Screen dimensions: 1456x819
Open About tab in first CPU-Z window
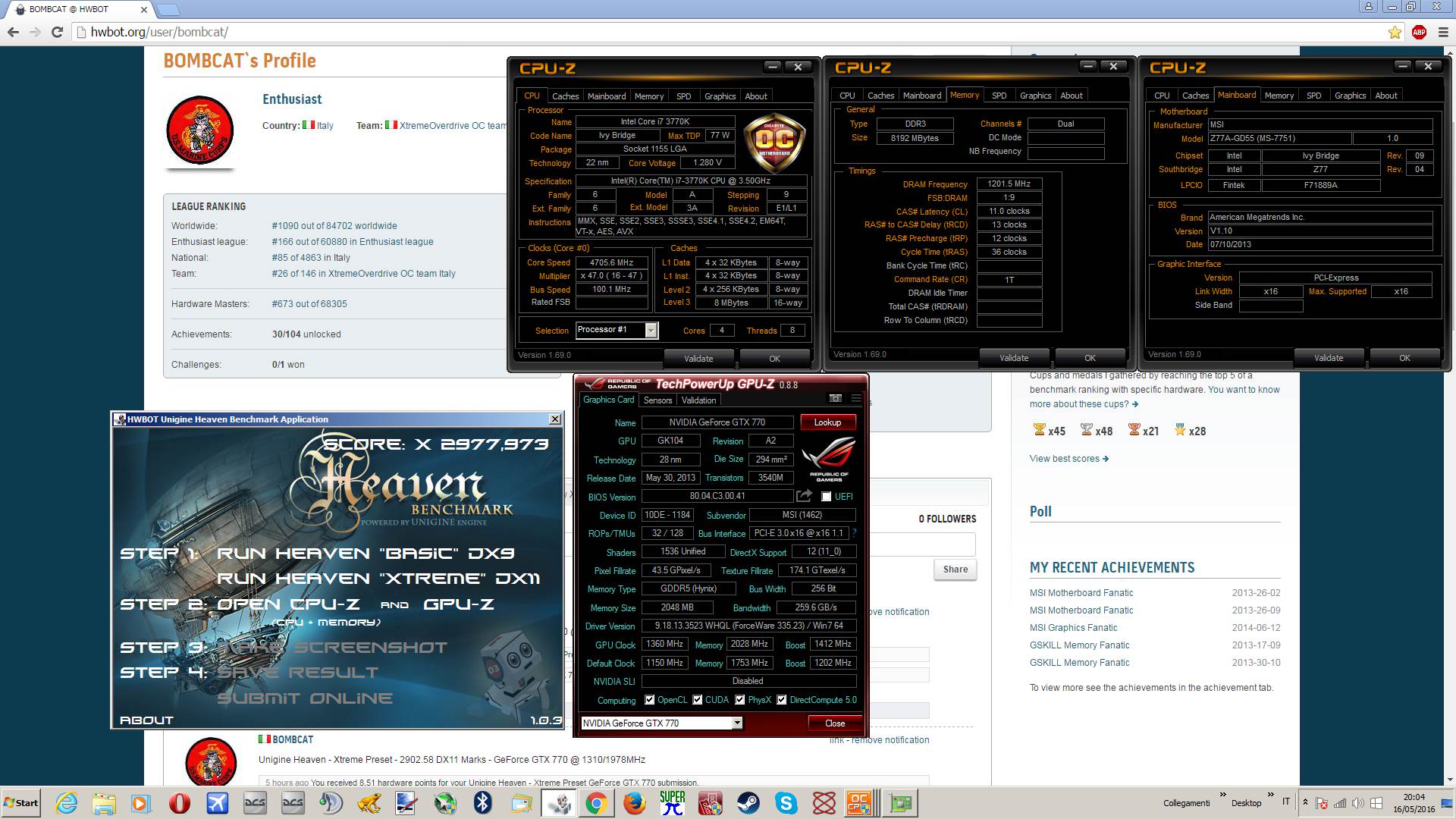[x=755, y=96]
